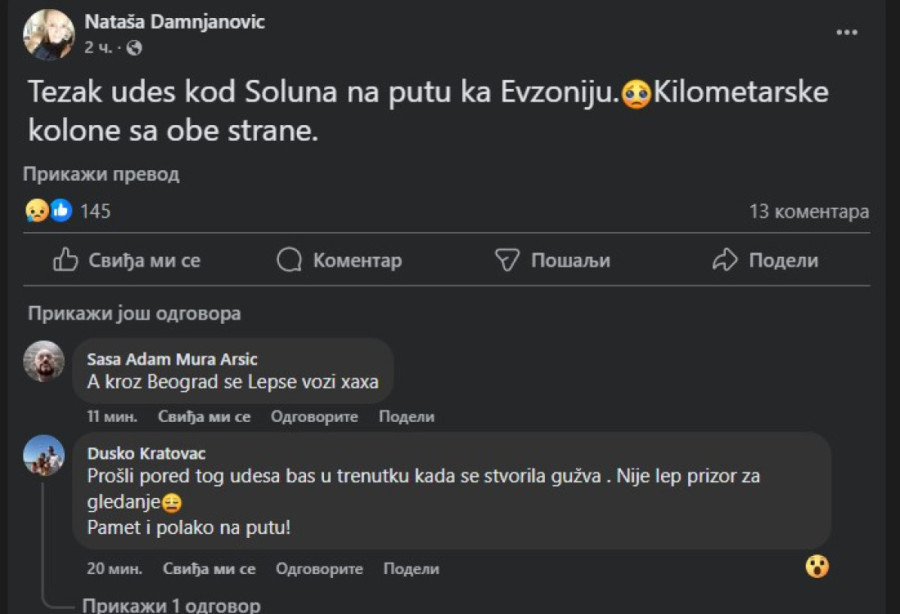Show translation via Прикажи превод
This screenshot has width=900, height=614.
coord(101,174)
